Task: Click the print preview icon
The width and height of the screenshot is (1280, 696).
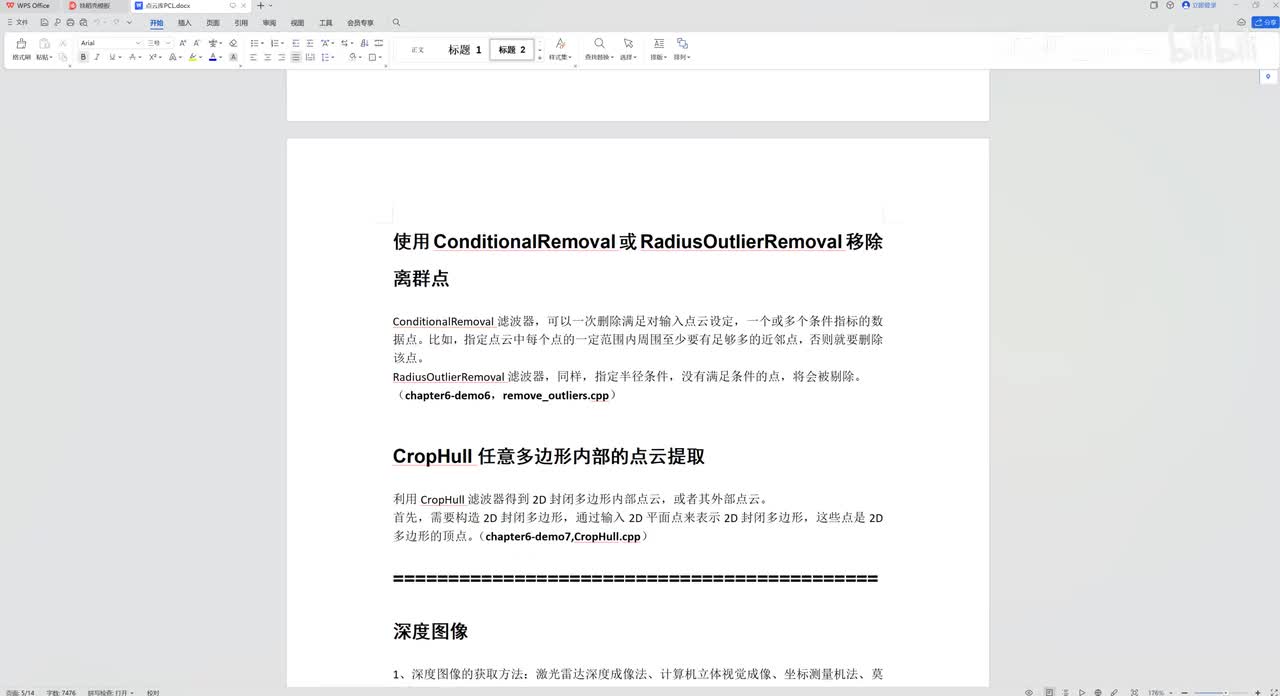Action: pos(83,22)
